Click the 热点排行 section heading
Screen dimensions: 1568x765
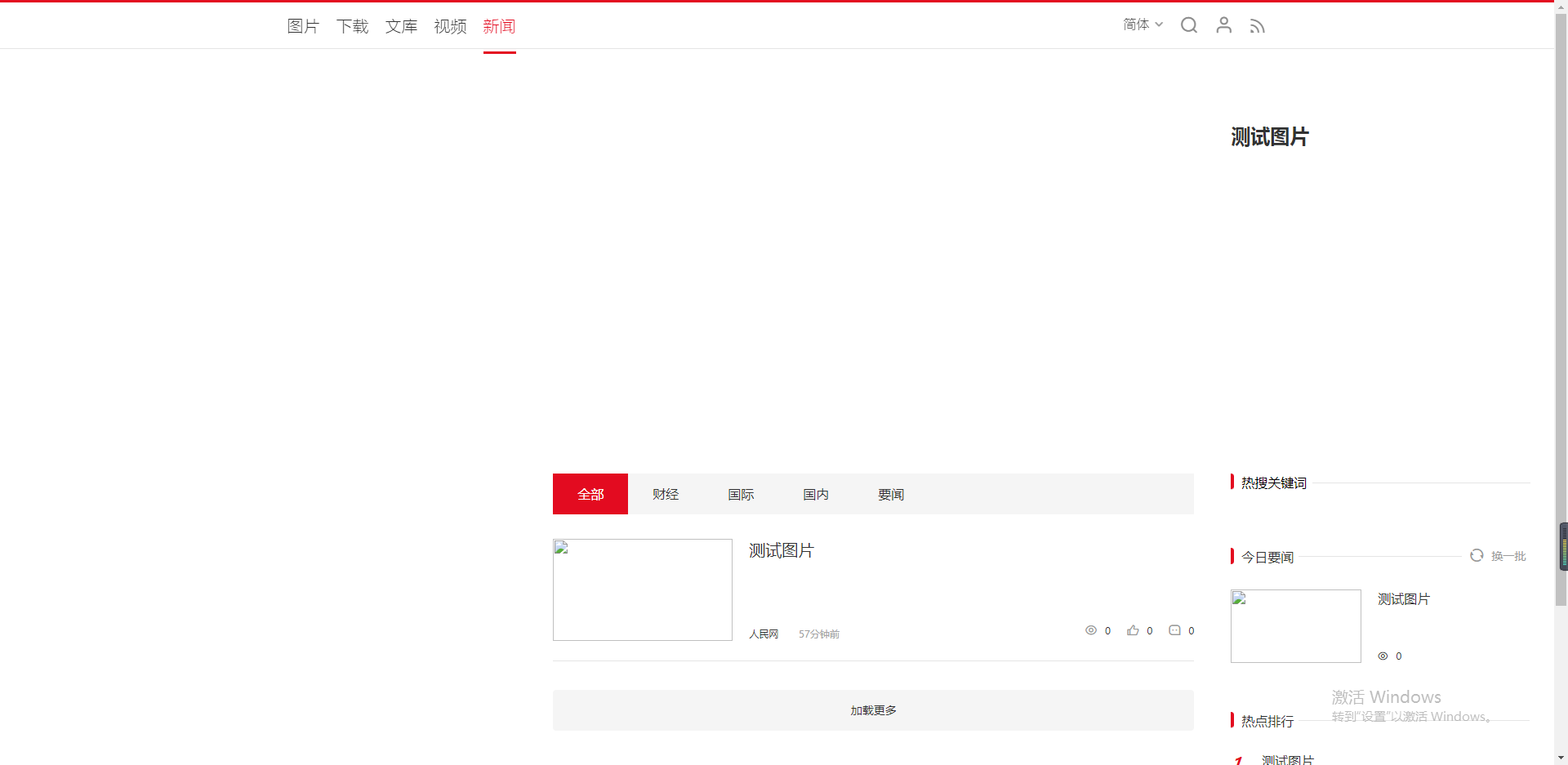[x=1267, y=721]
